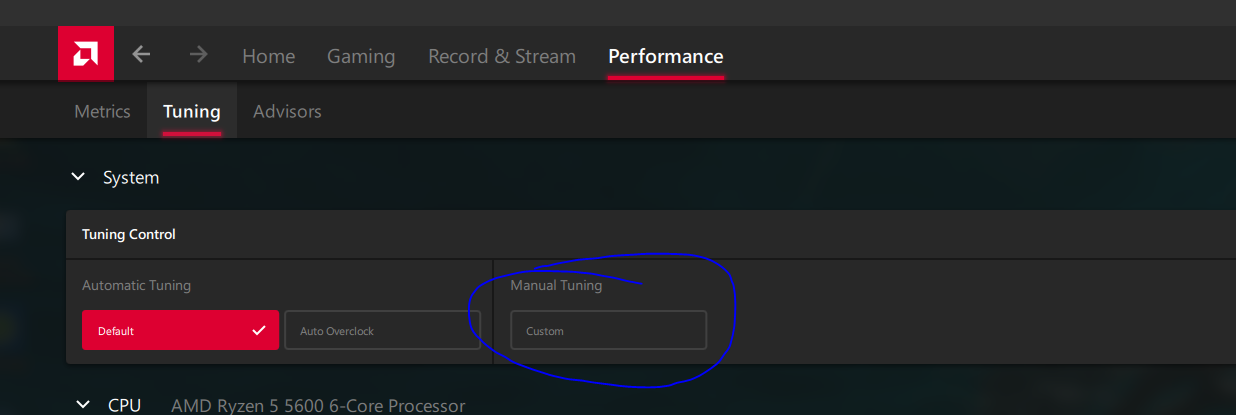Switch to the Metrics sub-tab
Screen dimensions: 1236x415
click(x=102, y=111)
